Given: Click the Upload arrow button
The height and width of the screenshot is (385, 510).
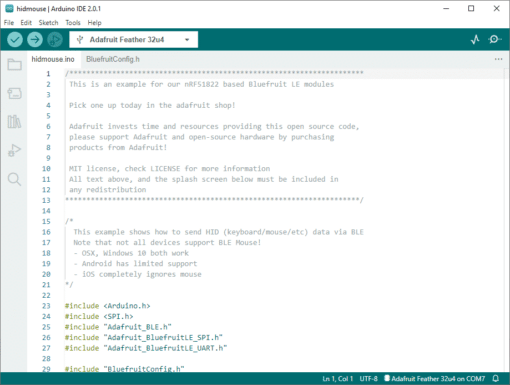Looking at the screenshot, I should [35, 40].
